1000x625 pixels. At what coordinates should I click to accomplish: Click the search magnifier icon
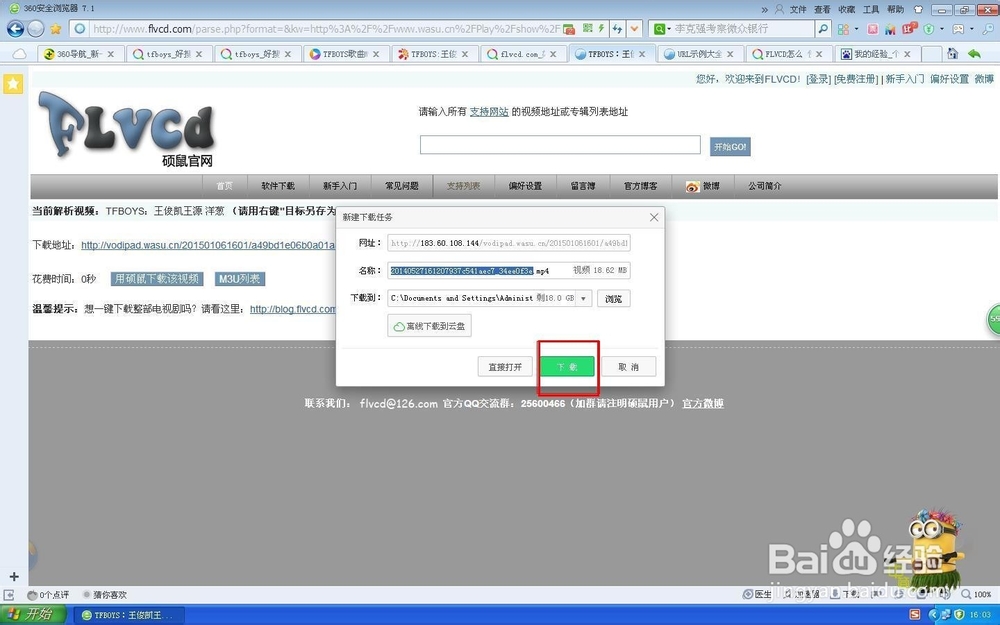coord(823,29)
